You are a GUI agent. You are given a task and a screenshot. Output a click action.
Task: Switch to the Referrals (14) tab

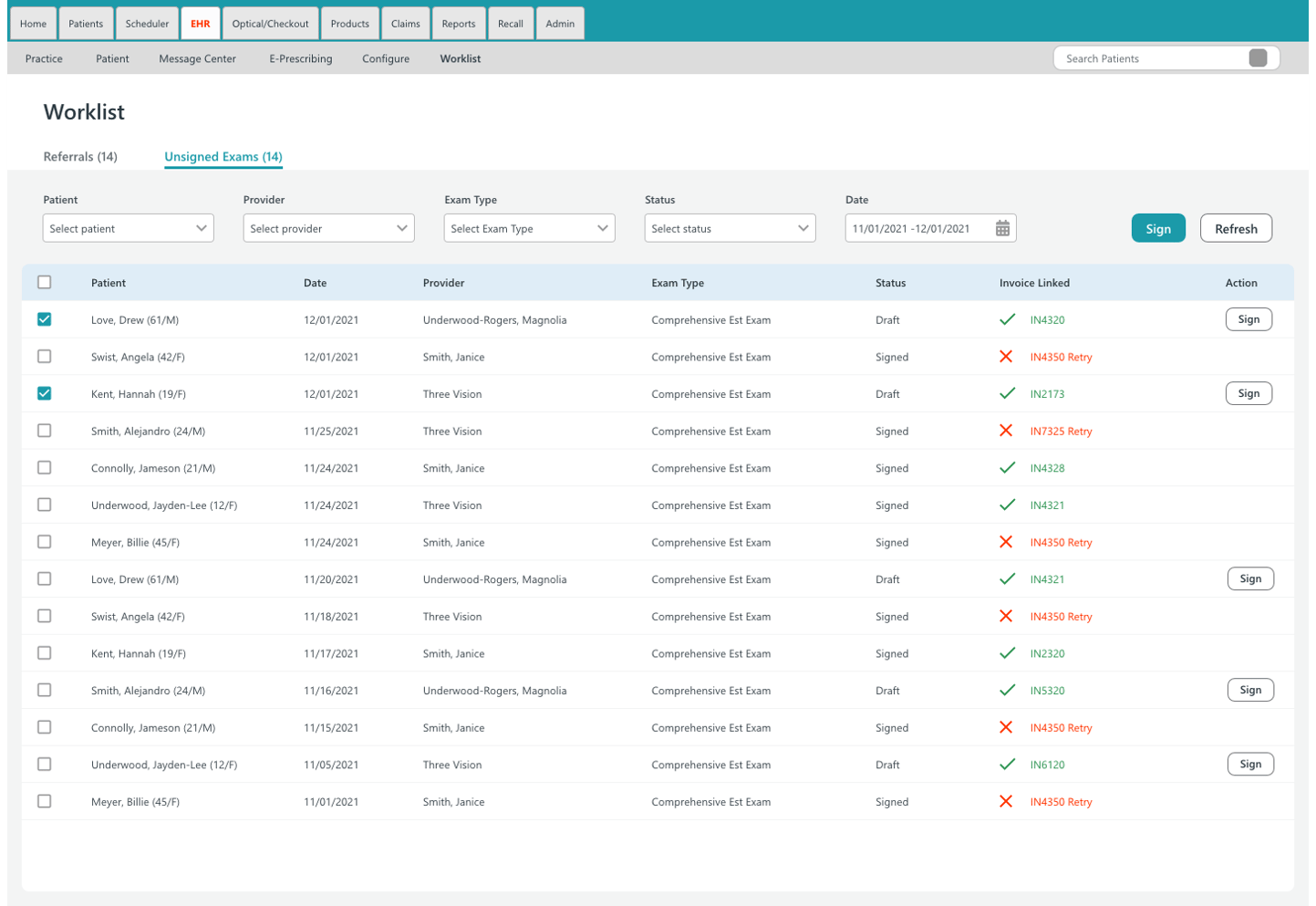pos(79,156)
